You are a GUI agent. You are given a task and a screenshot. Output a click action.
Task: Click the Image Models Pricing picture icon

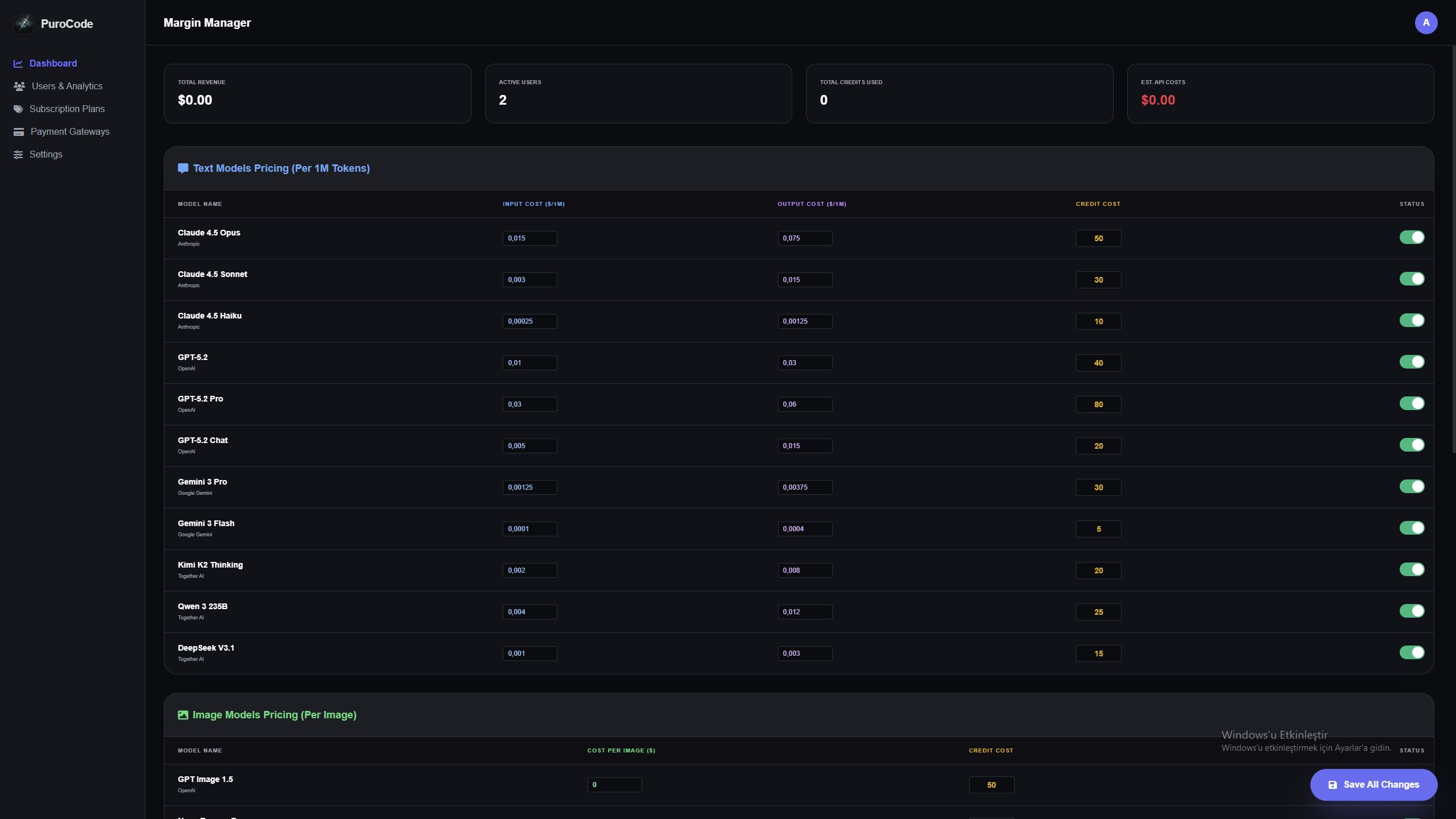(183, 715)
